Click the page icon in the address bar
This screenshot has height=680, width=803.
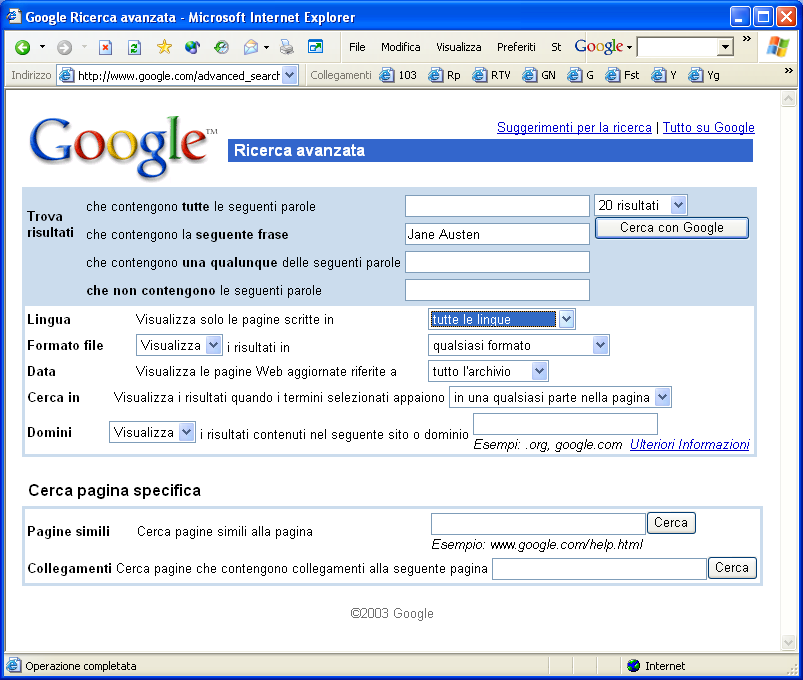67,75
